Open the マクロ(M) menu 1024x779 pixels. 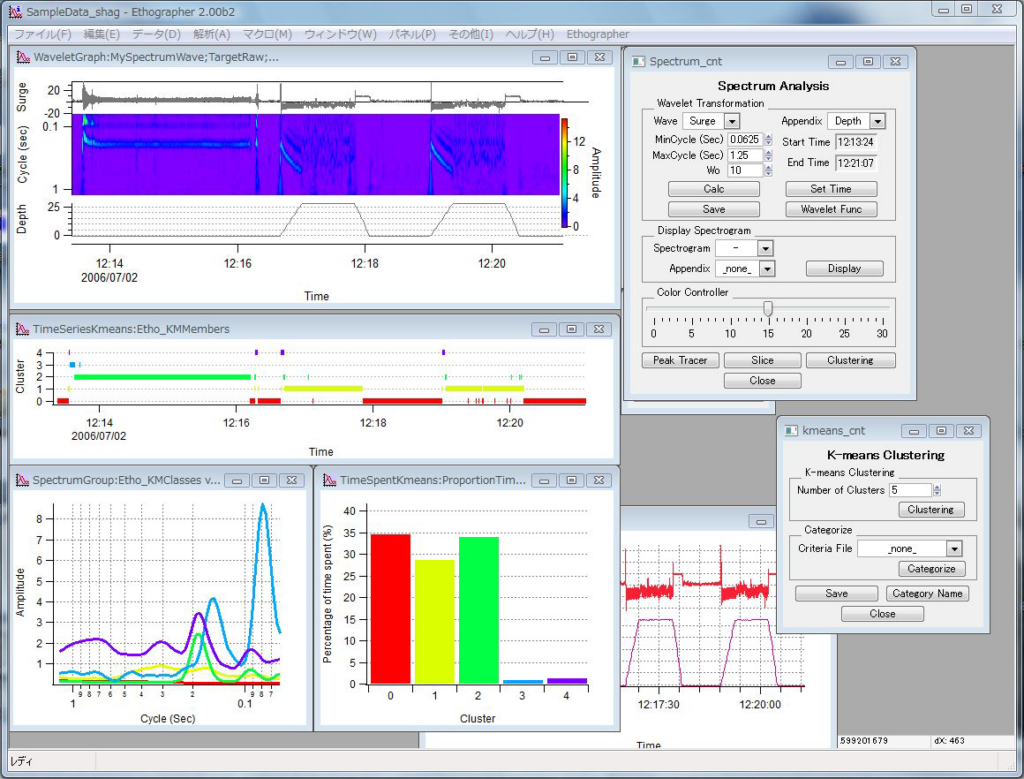[267, 34]
